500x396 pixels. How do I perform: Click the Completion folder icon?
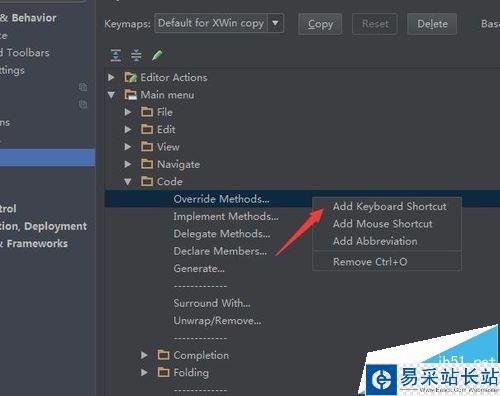(163, 355)
